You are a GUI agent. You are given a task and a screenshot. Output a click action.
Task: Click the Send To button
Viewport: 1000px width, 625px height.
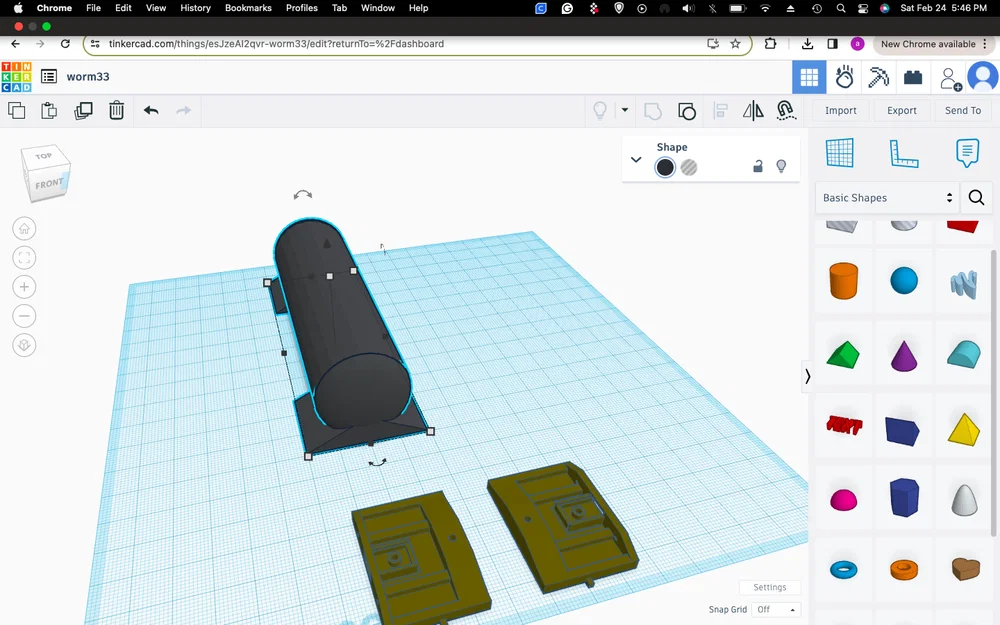962,110
